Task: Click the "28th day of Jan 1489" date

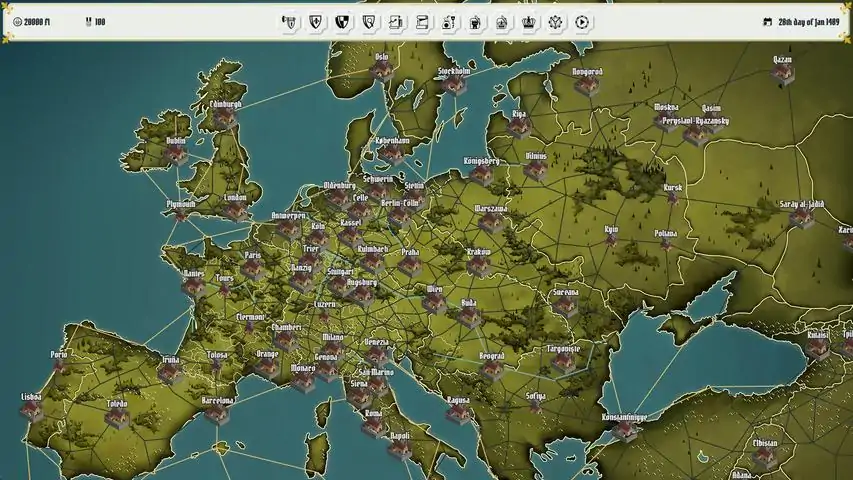Action: point(808,22)
